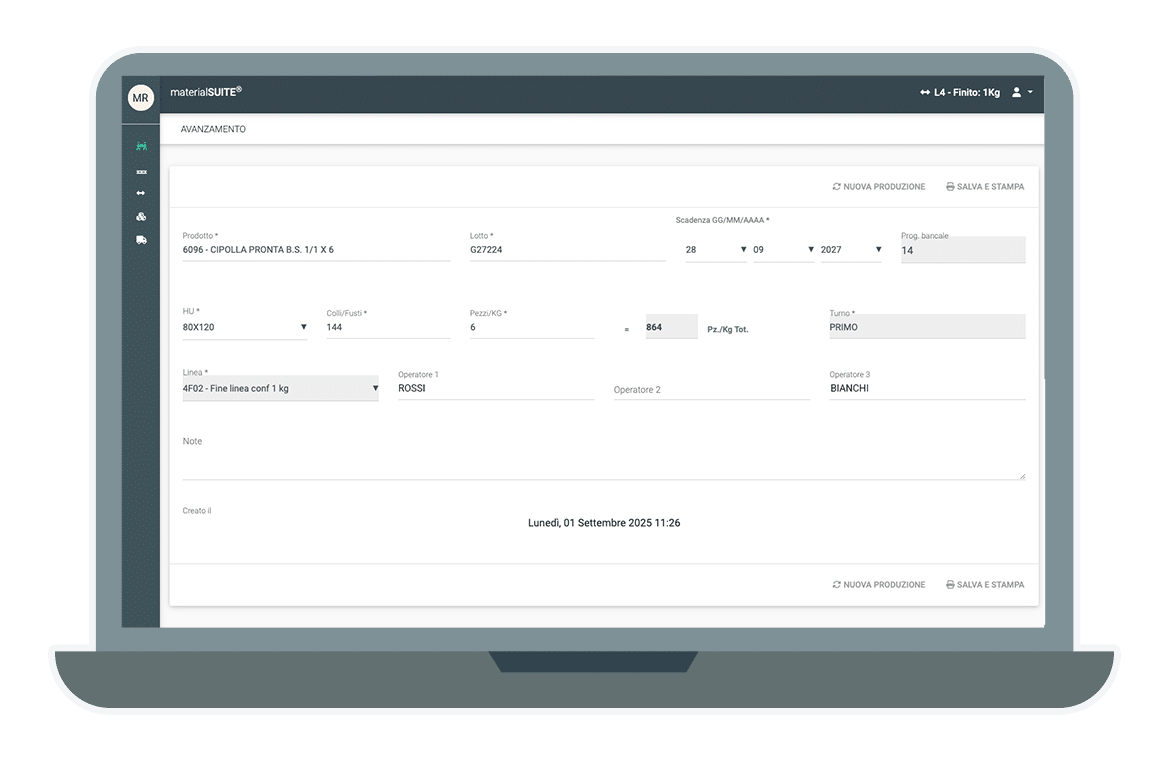Click the double-arrow icon in the sidebar
The image size is (1170, 766).
point(141,193)
